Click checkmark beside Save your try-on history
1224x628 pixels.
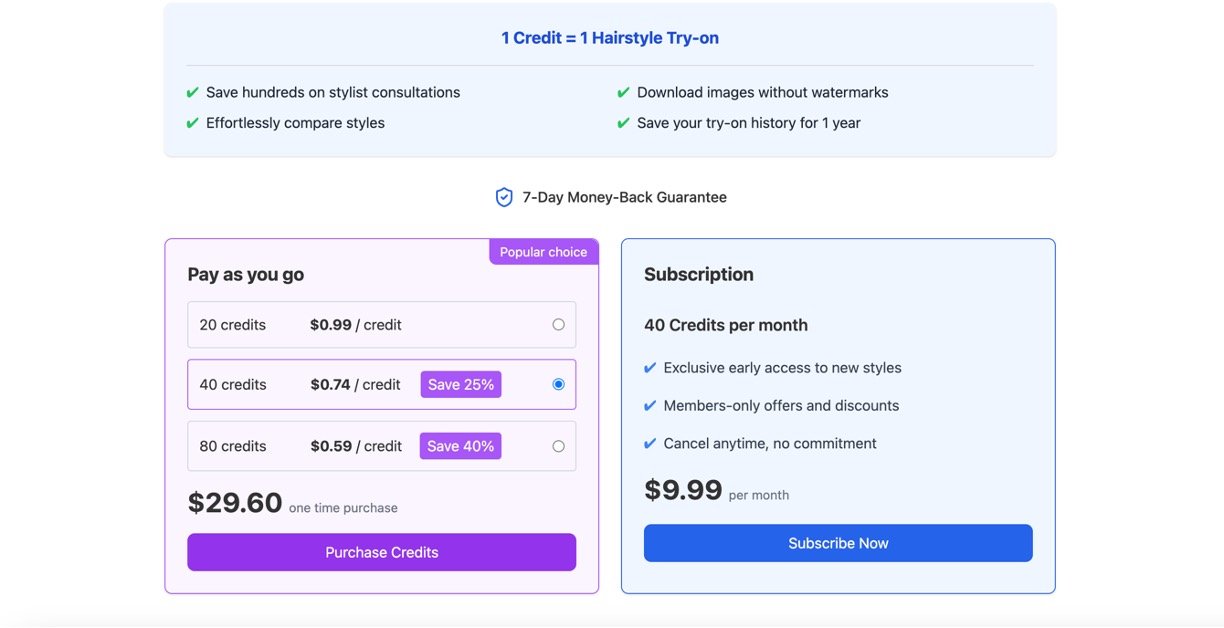pos(623,123)
